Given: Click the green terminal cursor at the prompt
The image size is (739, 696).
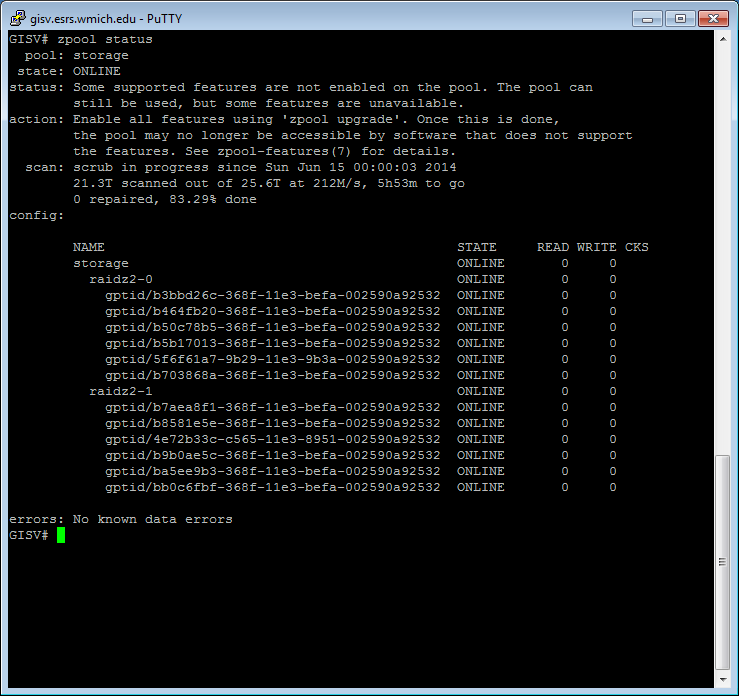Looking at the screenshot, I should 61,535.
